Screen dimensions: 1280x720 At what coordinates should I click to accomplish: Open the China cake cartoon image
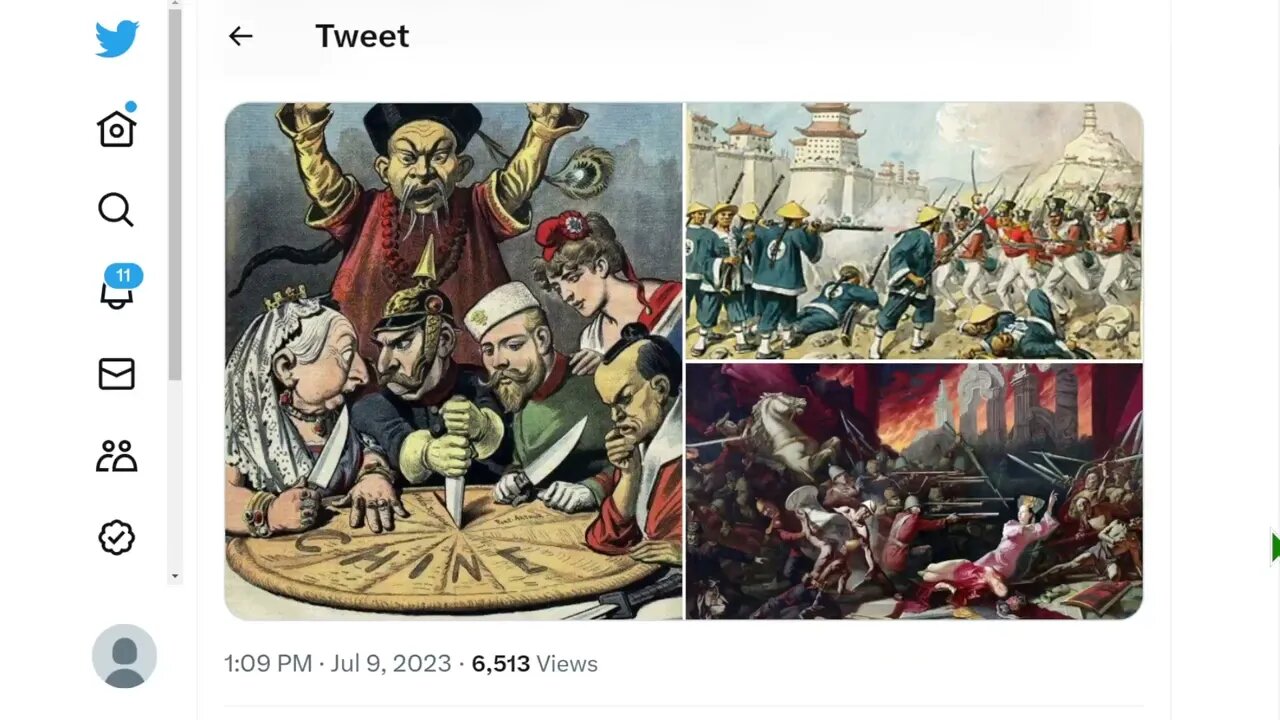point(454,361)
